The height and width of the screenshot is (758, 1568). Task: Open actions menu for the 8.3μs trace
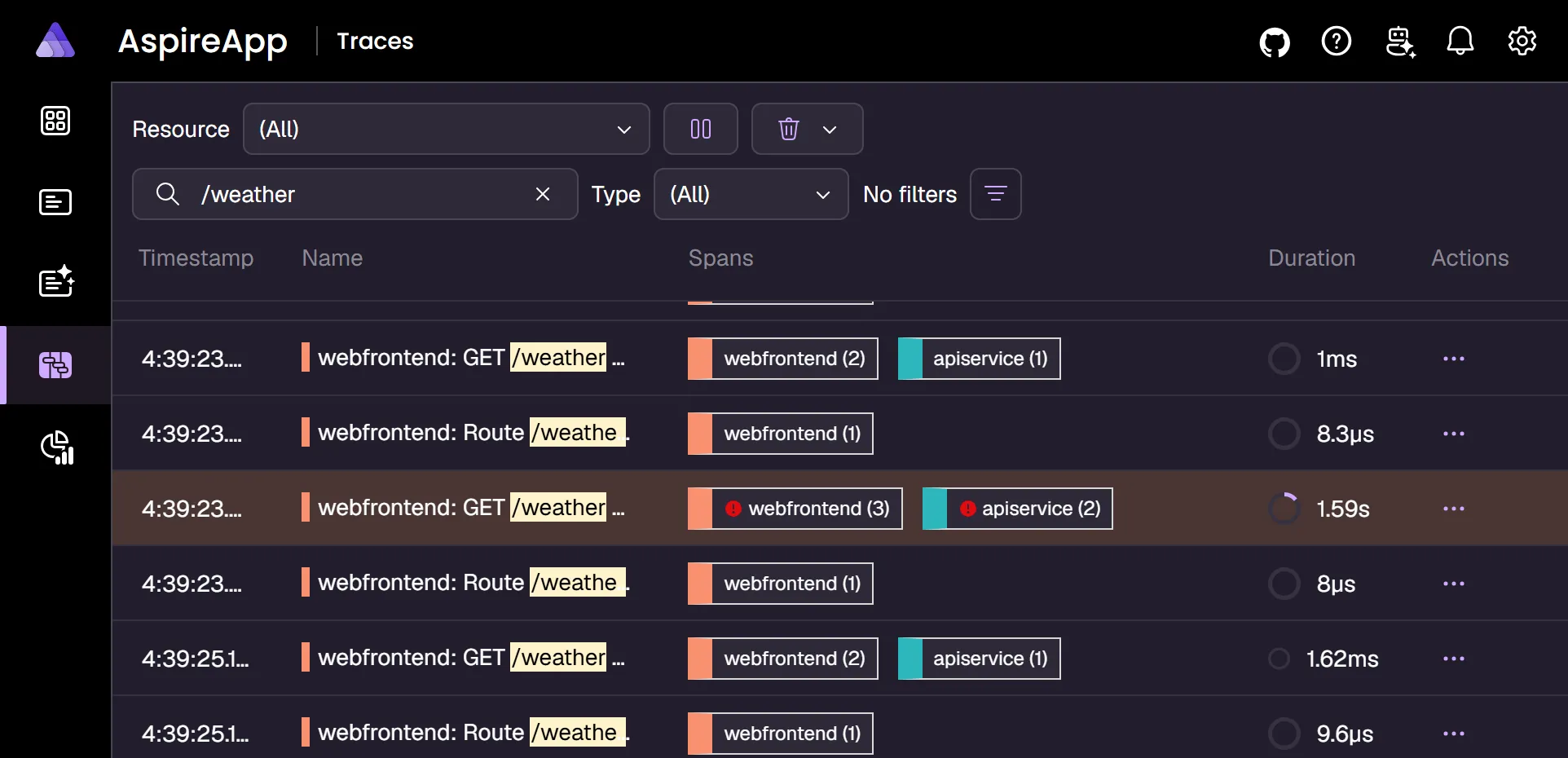[x=1454, y=434]
